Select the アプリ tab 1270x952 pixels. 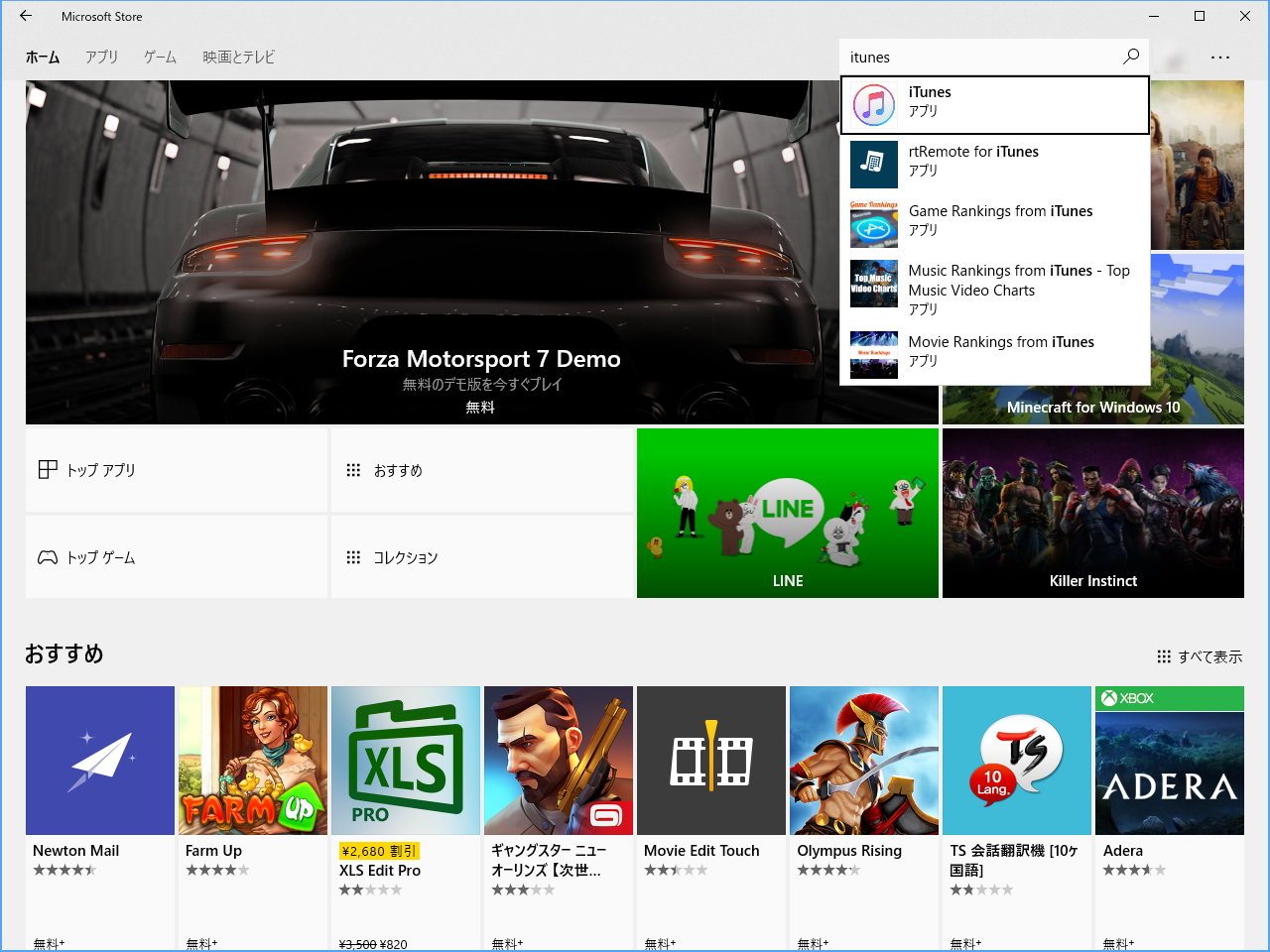tap(101, 57)
